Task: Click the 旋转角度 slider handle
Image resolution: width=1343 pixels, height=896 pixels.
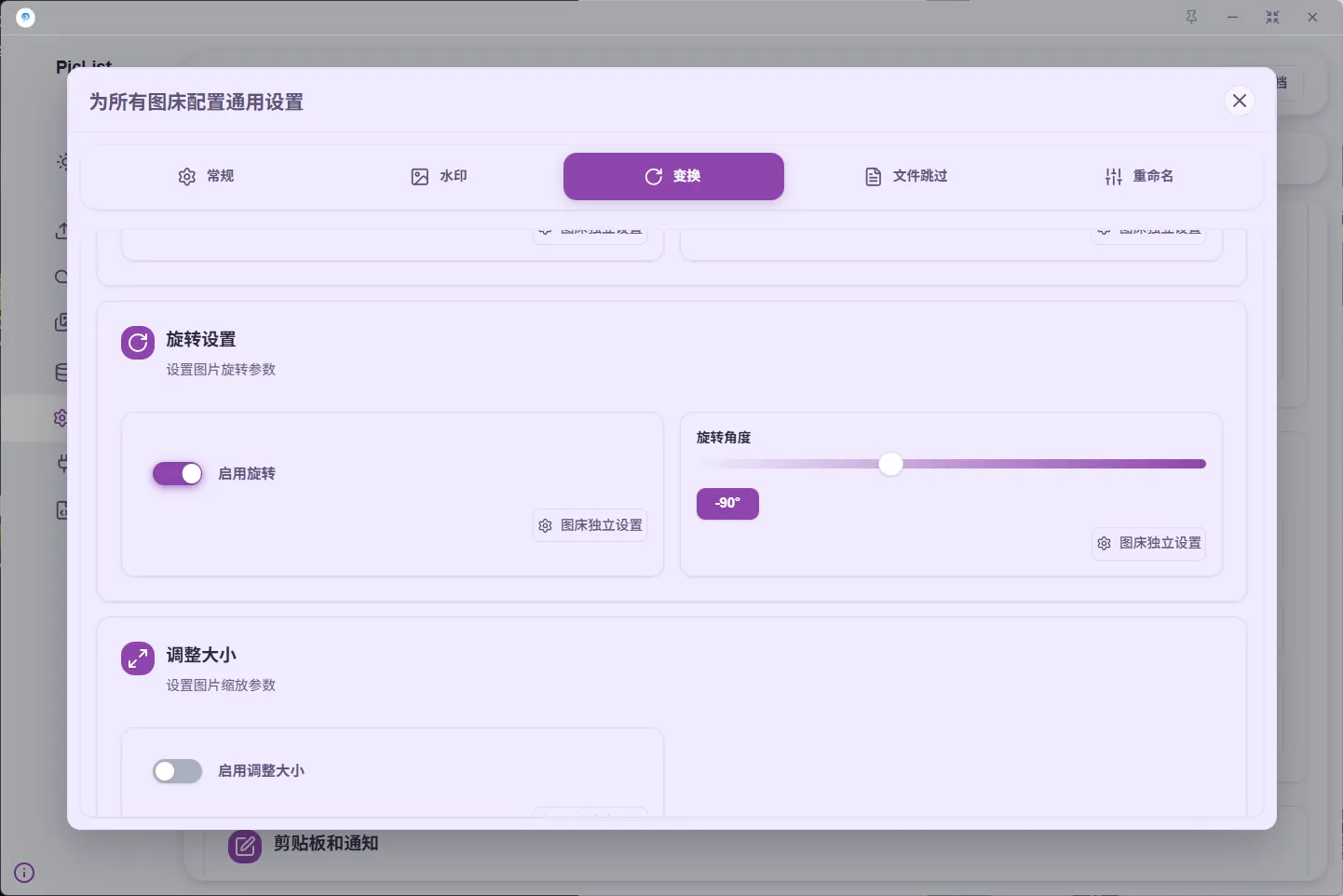Action: 890,464
